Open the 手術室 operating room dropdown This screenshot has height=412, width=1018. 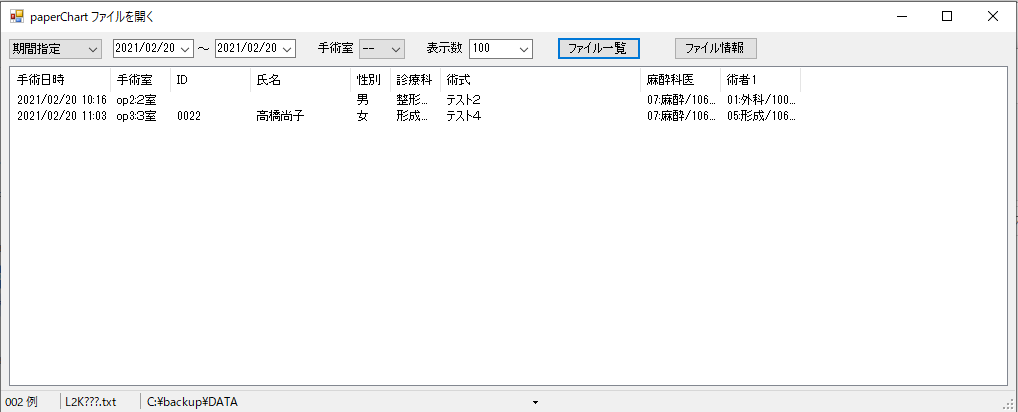(x=395, y=49)
